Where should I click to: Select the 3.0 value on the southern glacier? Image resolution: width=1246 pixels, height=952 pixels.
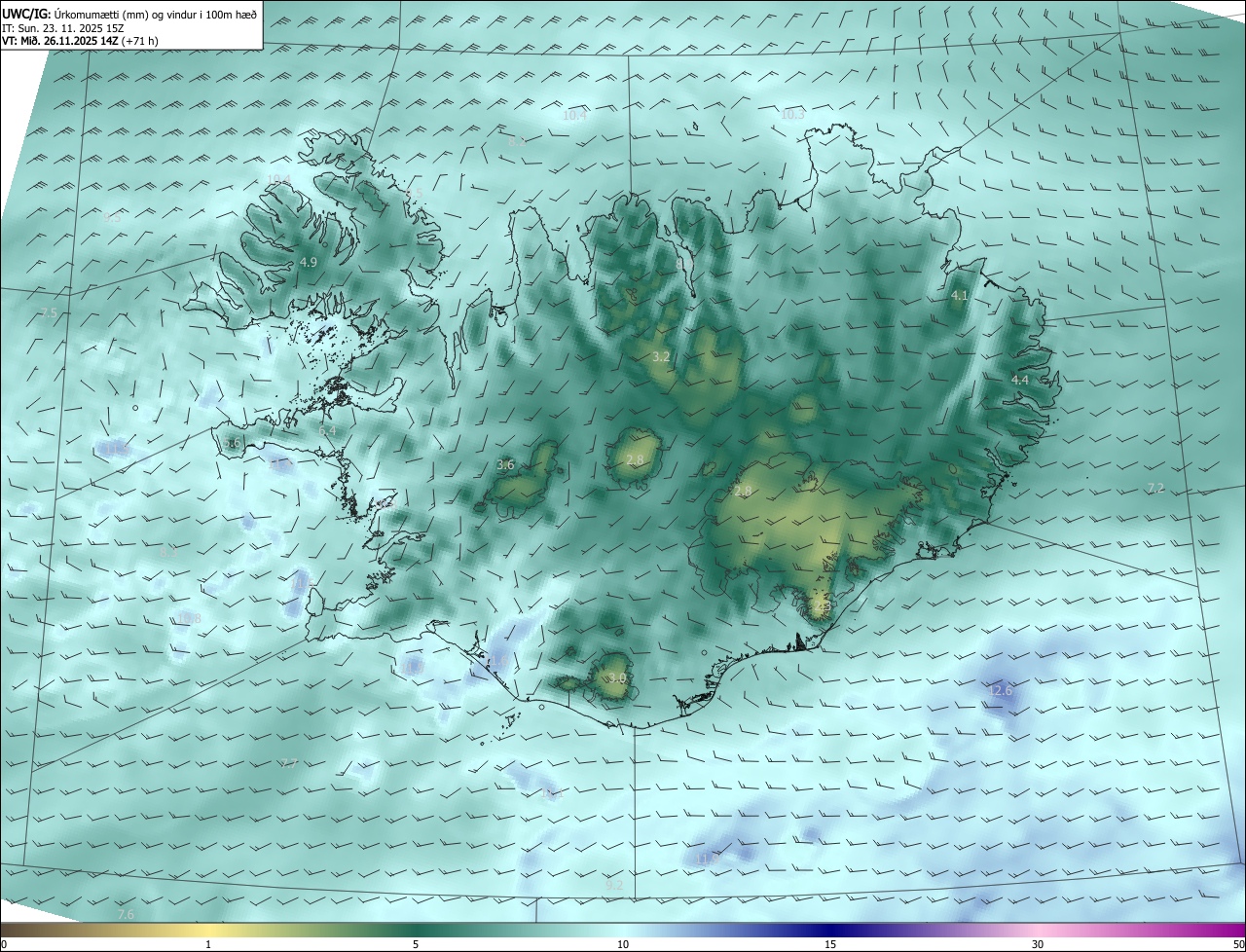[x=617, y=677]
